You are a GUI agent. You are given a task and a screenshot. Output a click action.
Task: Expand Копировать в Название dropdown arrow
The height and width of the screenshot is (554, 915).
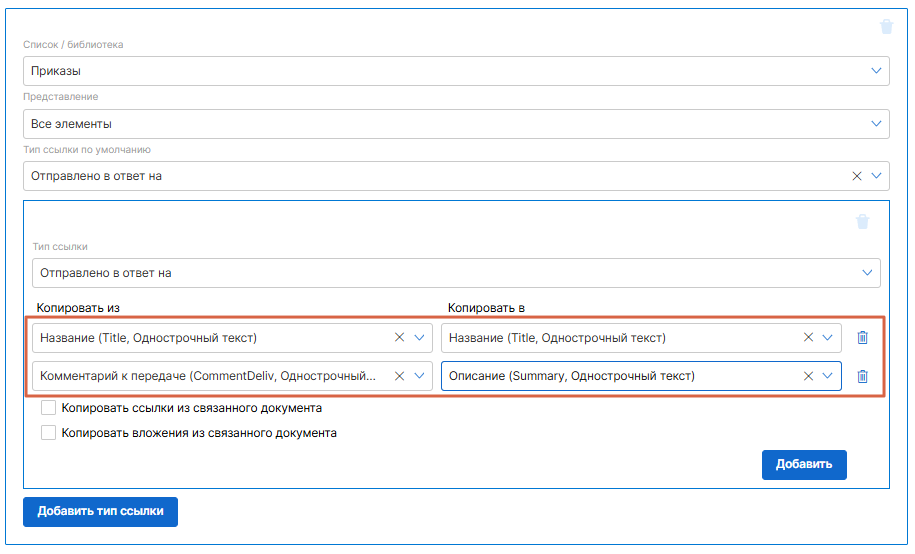[x=827, y=337]
